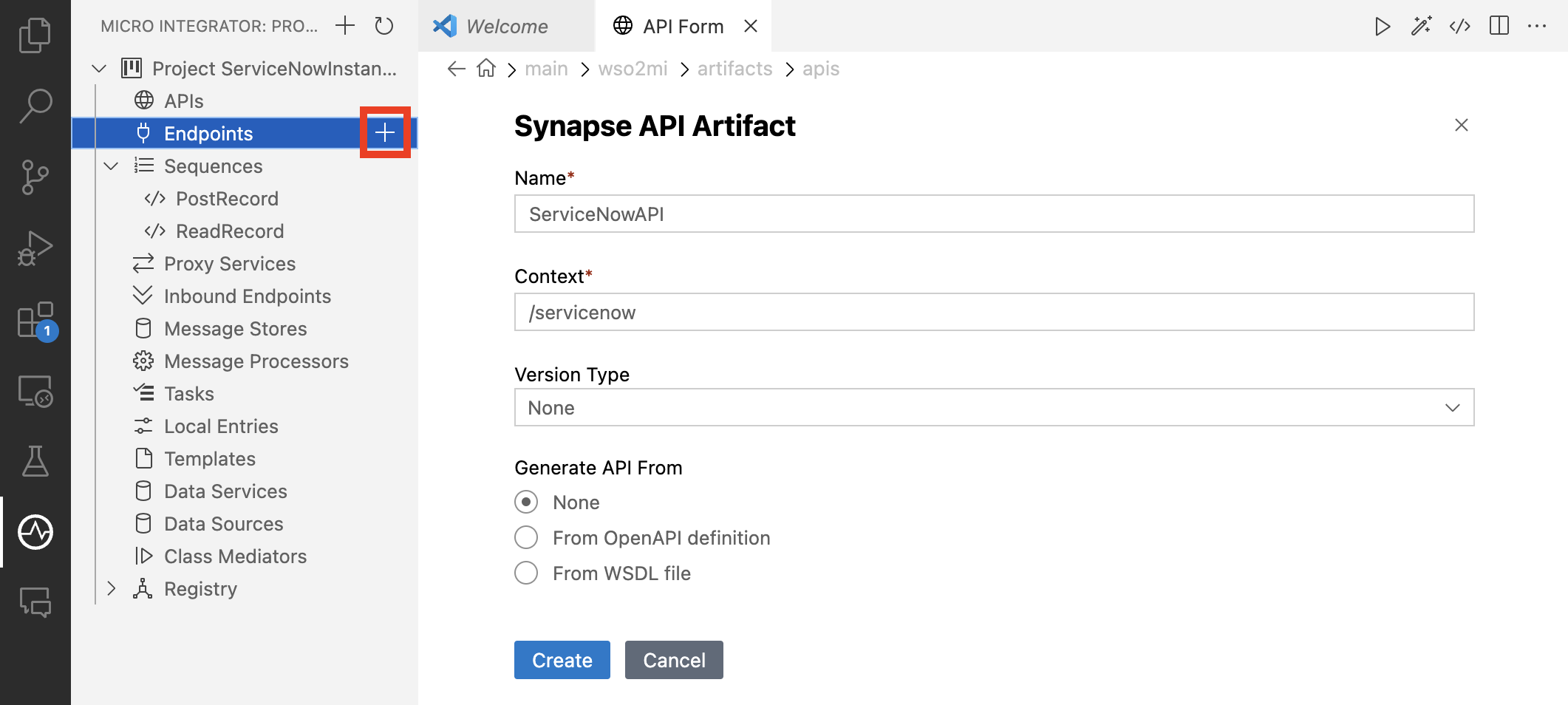This screenshot has width=1568, height=705.
Task: Click the main breadcrumb link
Action: 546,69
